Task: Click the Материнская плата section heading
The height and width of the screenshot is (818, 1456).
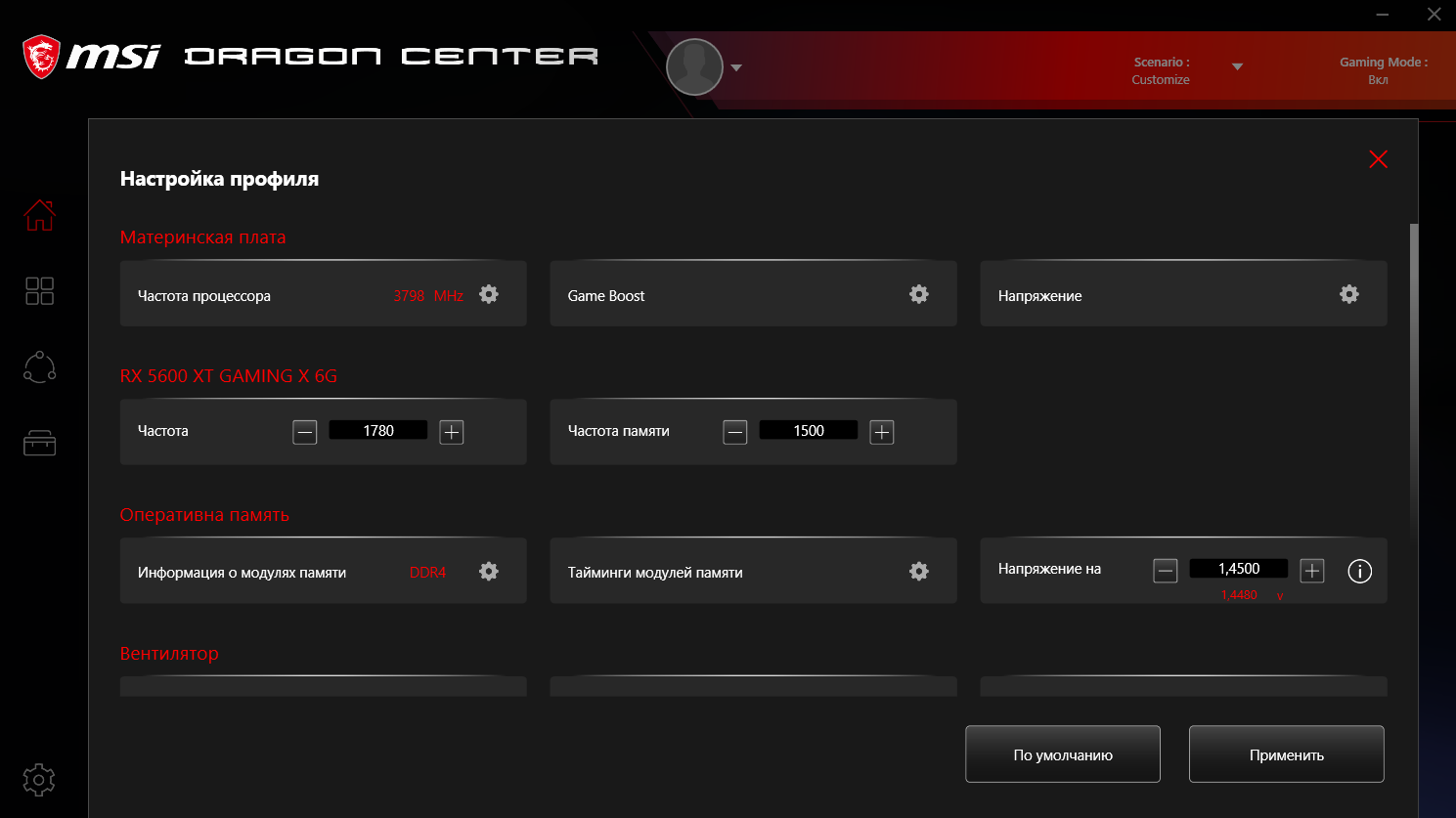Action: (x=203, y=237)
